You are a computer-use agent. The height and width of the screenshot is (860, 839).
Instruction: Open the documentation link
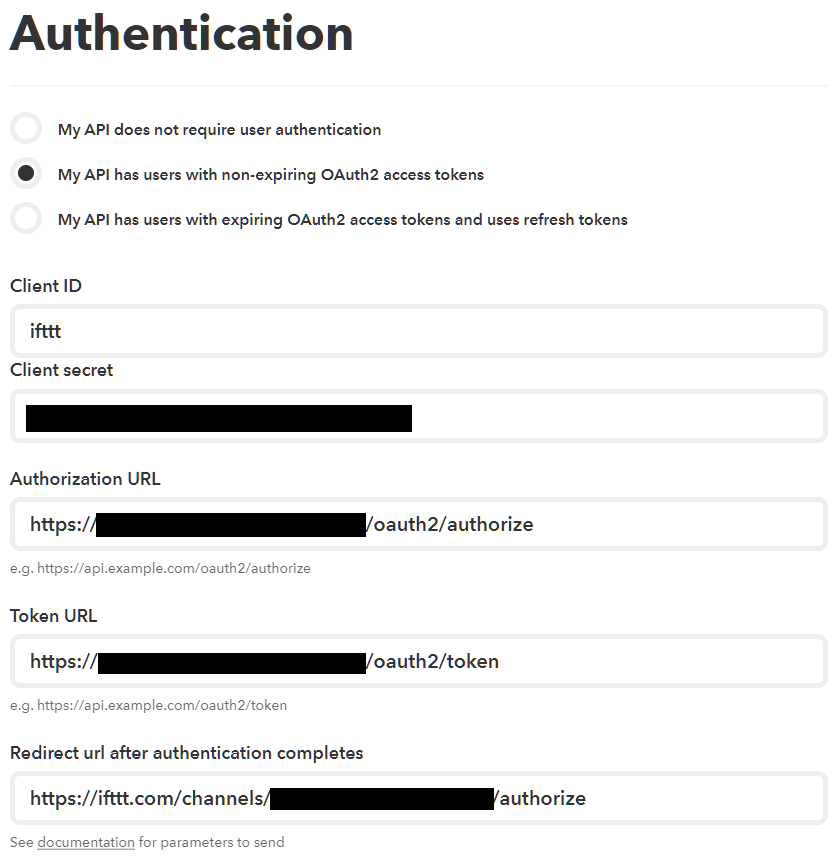click(x=86, y=842)
